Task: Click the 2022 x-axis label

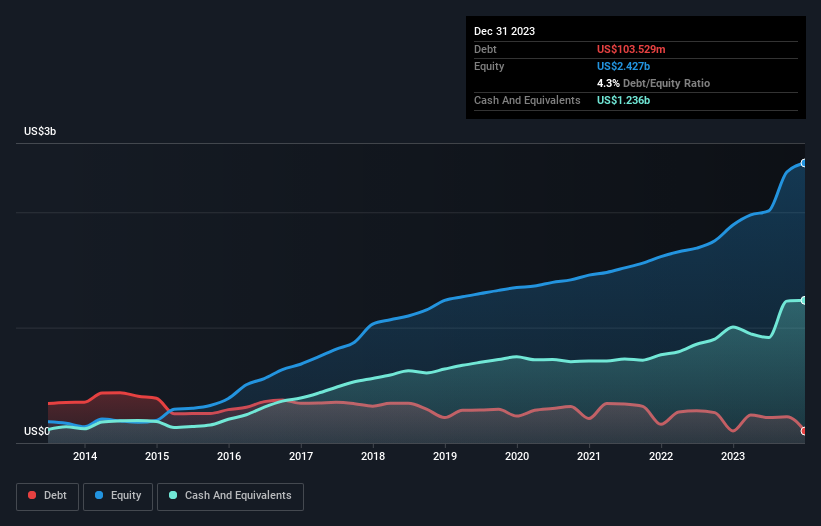Action: click(x=661, y=456)
